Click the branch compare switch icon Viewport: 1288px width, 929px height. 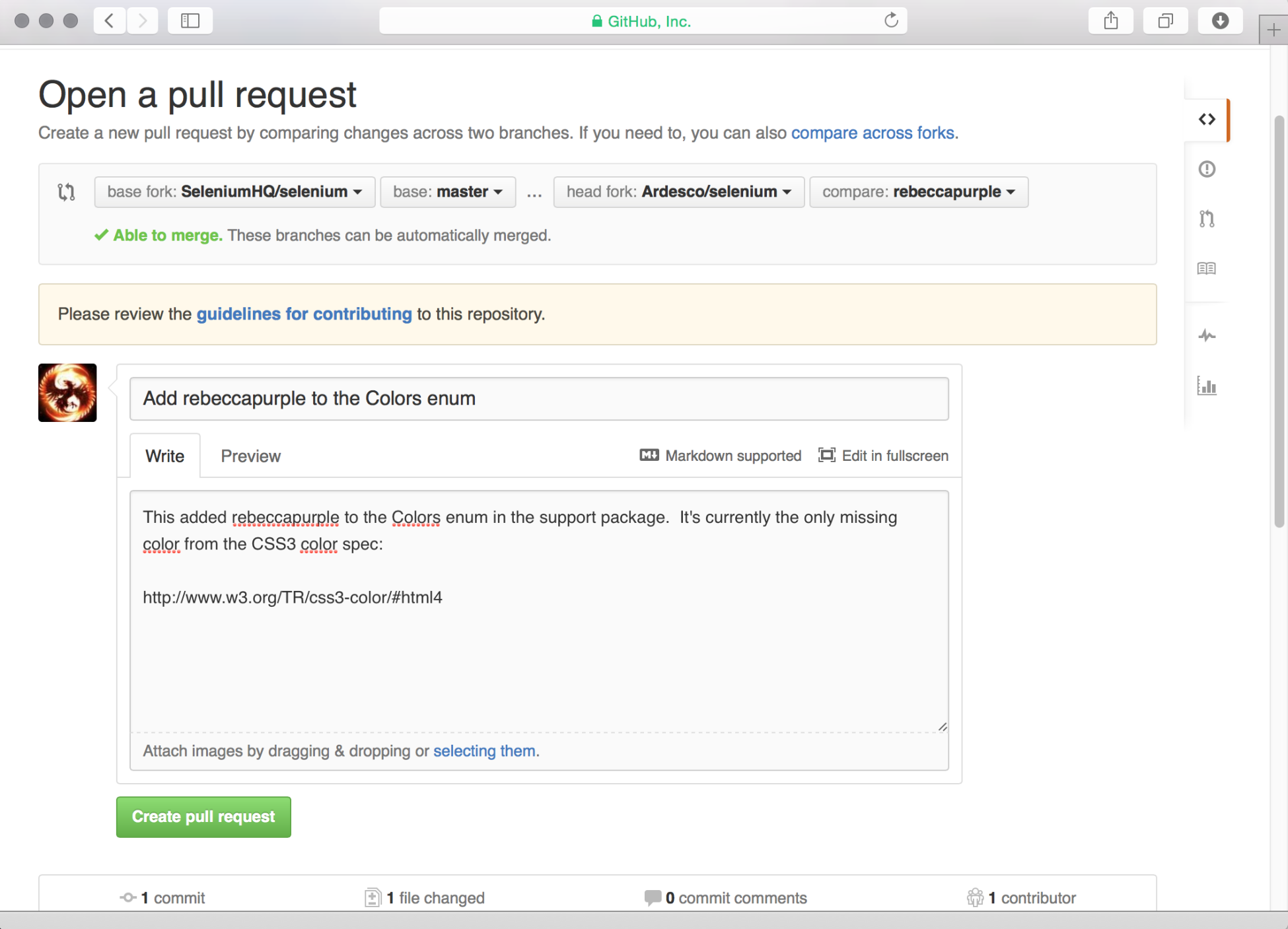coord(66,192)
